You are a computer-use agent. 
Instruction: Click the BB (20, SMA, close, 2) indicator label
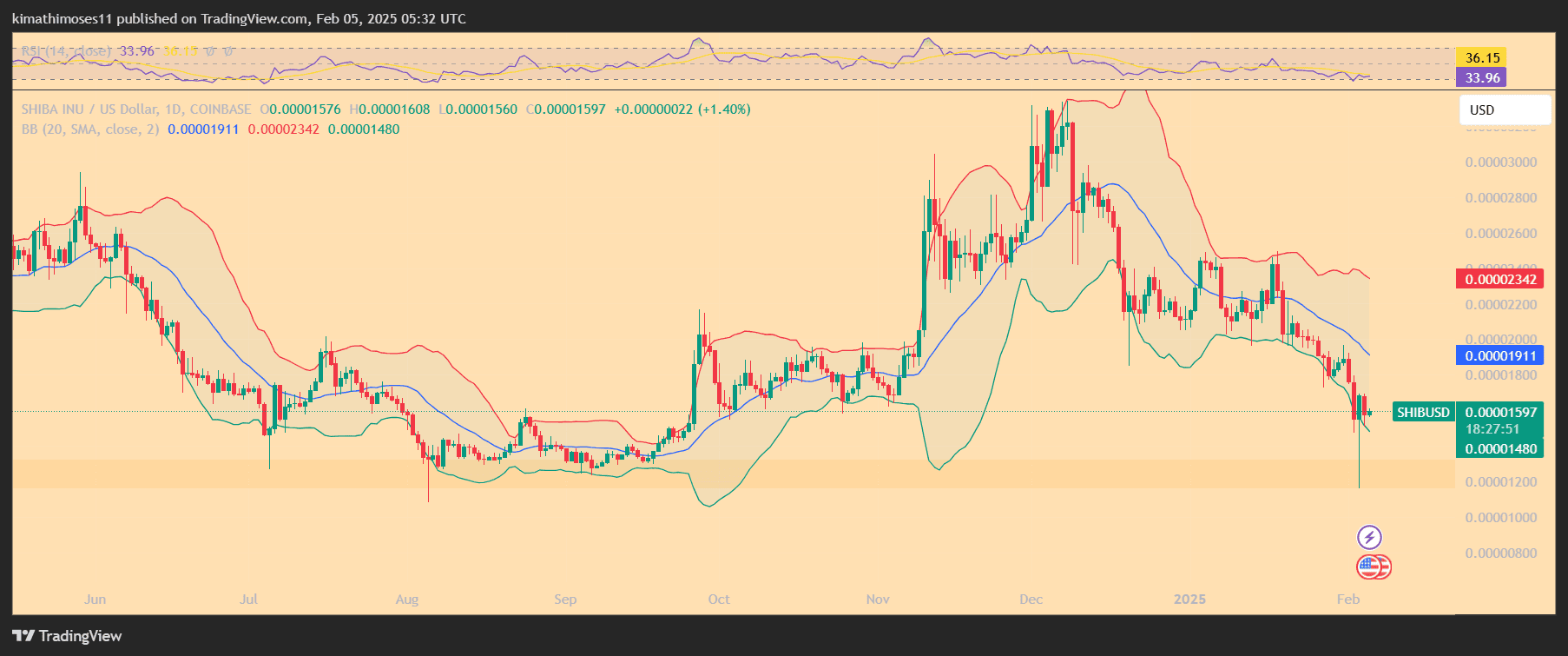pyautogui.click(x=90, y=129)
